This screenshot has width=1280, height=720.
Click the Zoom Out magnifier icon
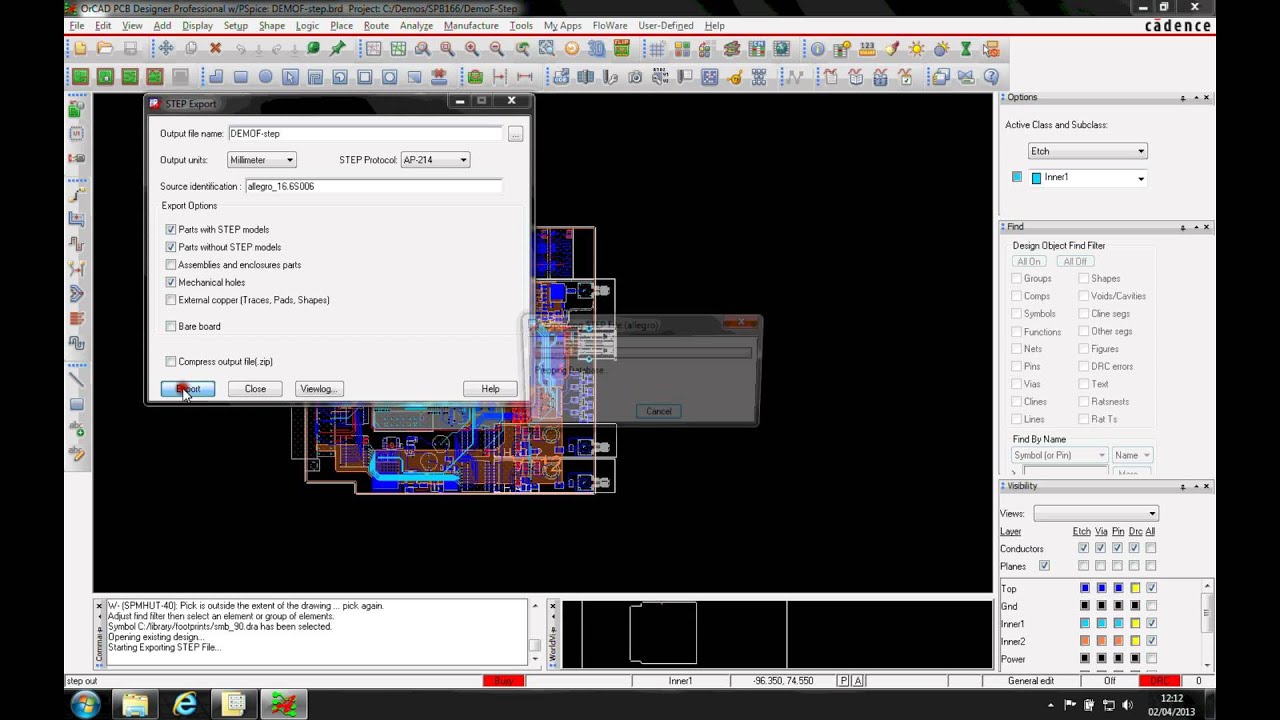click(496, 48)
